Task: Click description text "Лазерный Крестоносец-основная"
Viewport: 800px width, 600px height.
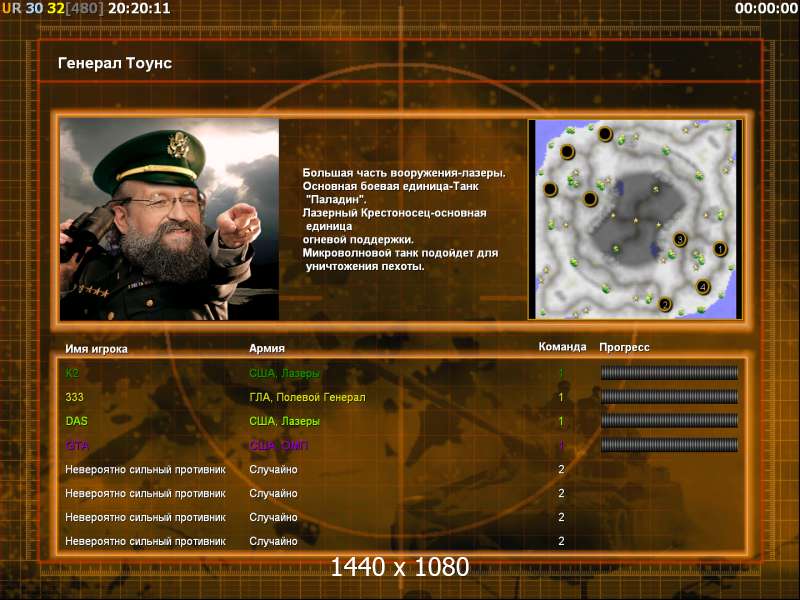Action: (394, 213)
